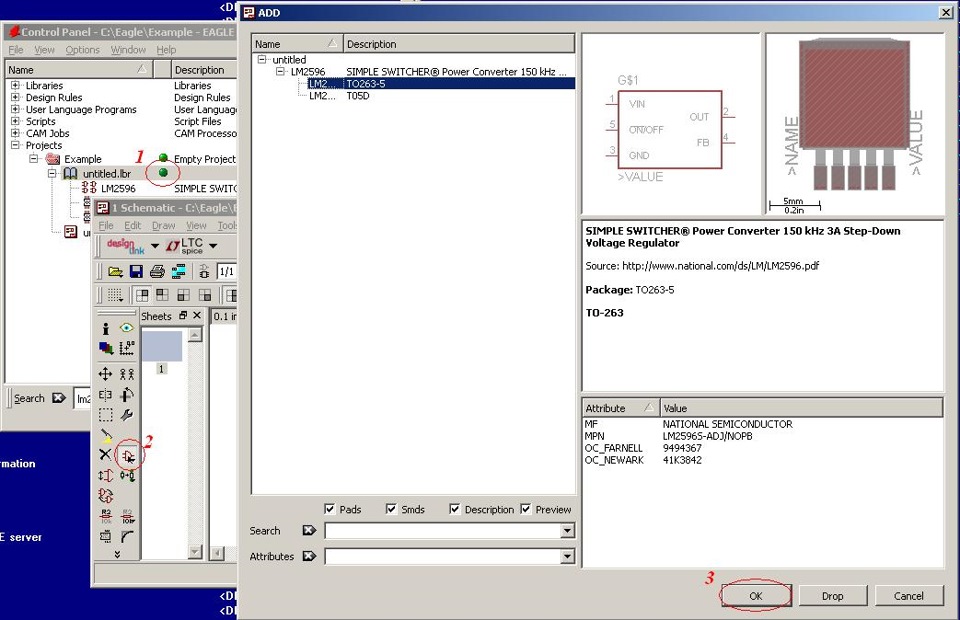
Task: Click the Cancel button
Action: coord(908,596)
